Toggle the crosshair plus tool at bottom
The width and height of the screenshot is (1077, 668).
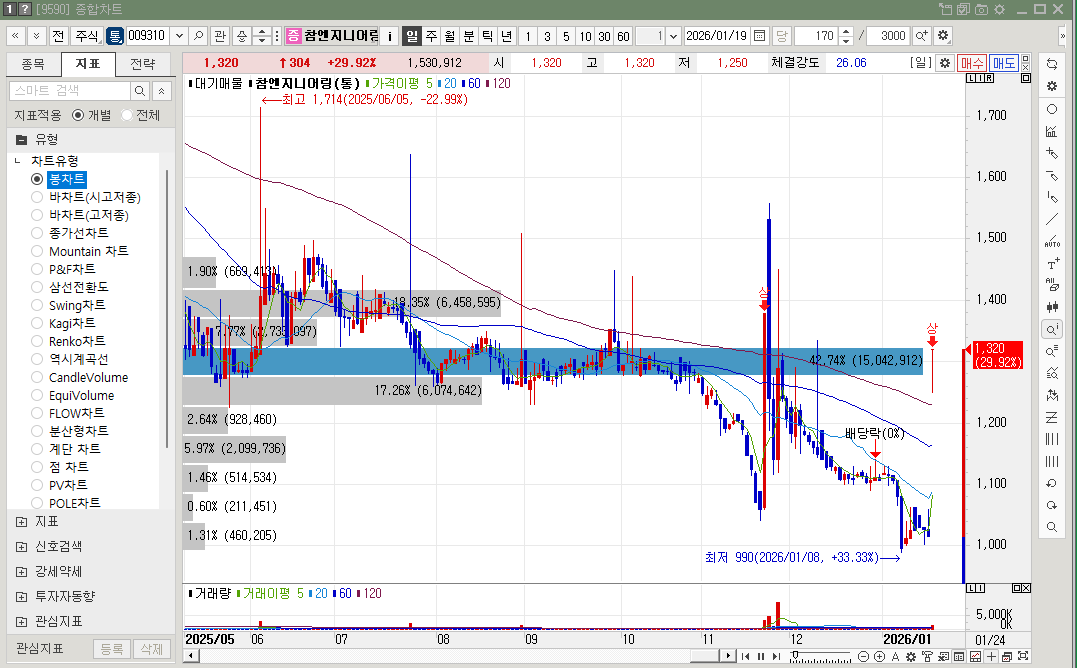(x=991, y=656)
